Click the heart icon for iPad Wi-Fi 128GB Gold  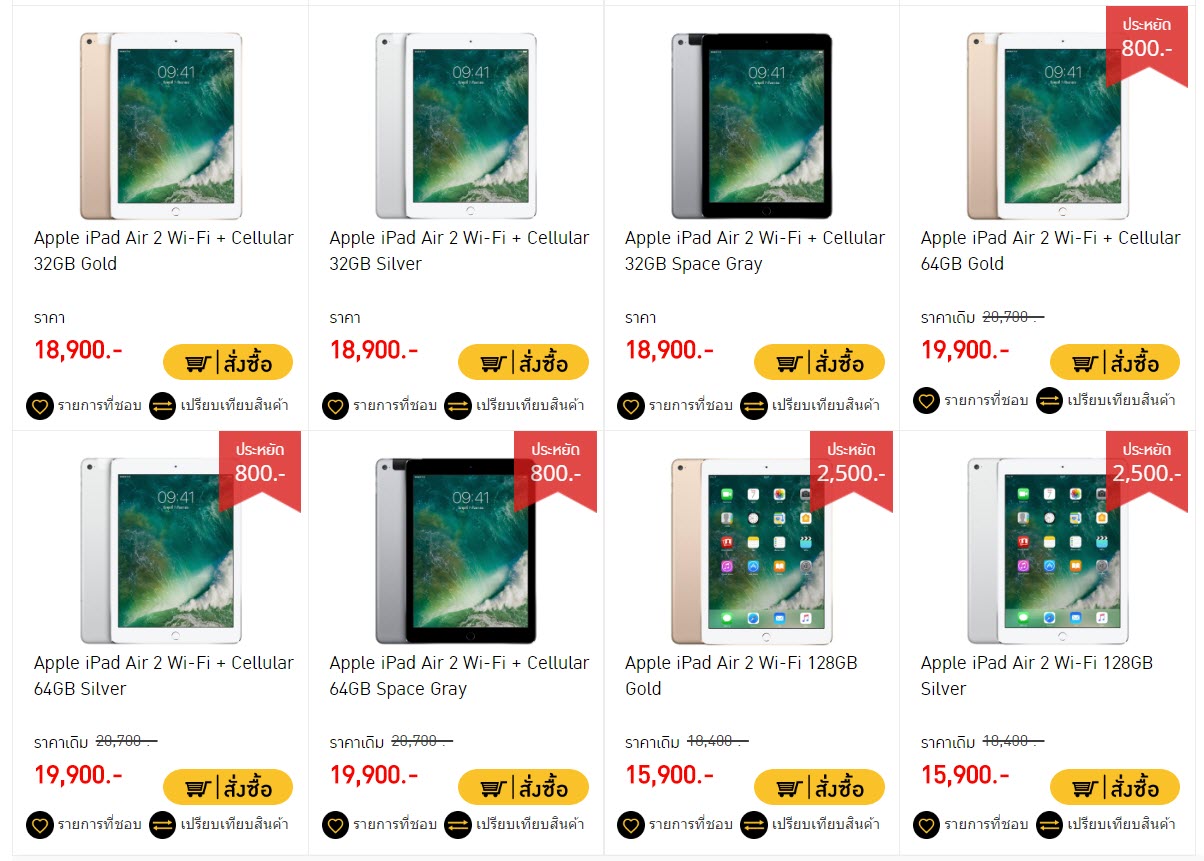(631, 825)
